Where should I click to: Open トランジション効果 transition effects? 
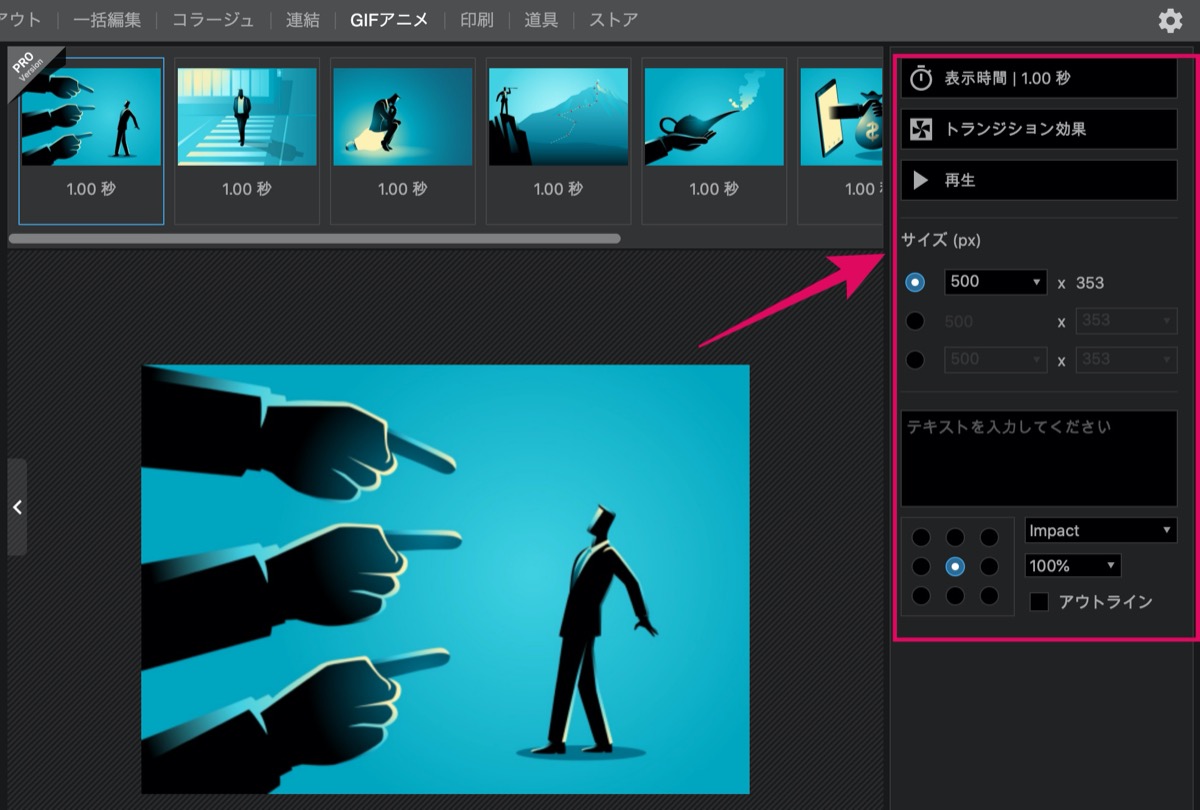(x=1039, y=129)
